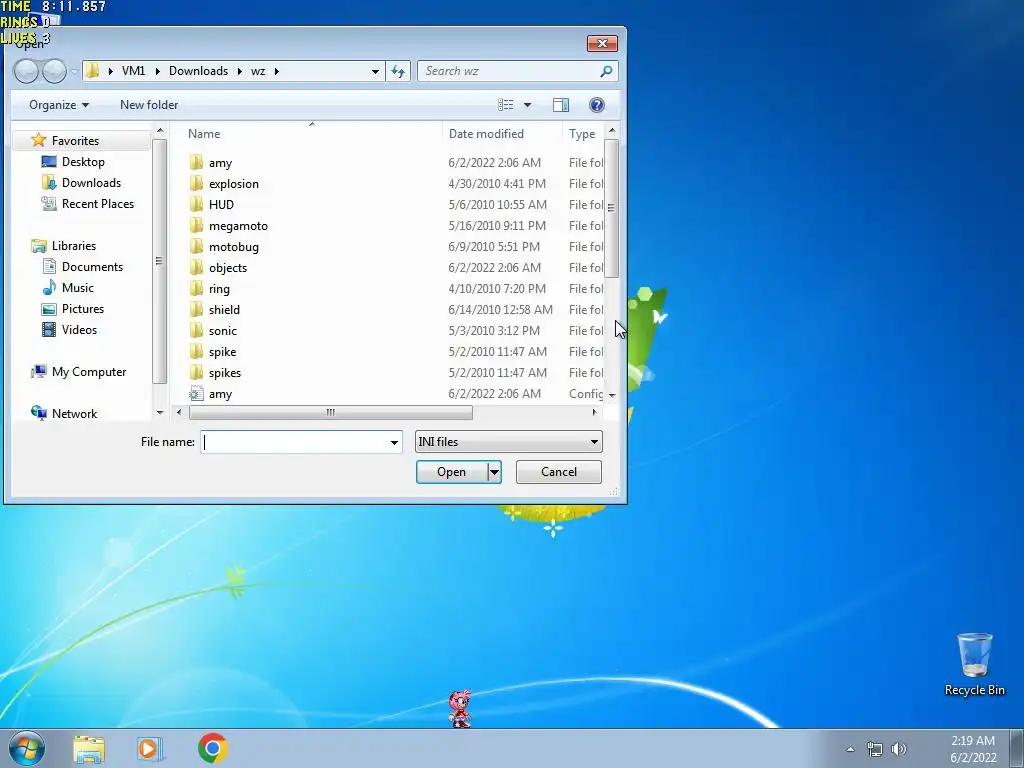Open the volume control in tray

(899, 749)
